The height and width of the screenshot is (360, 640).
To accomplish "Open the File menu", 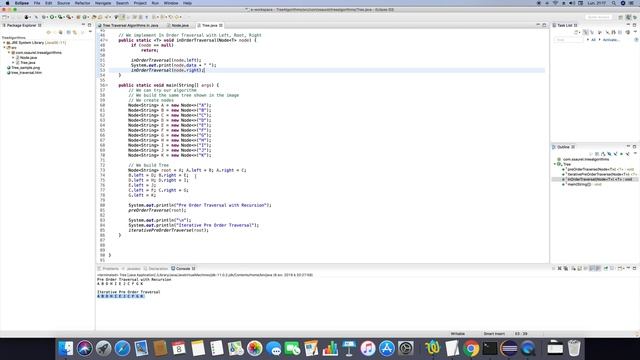I will pos(37,3).
